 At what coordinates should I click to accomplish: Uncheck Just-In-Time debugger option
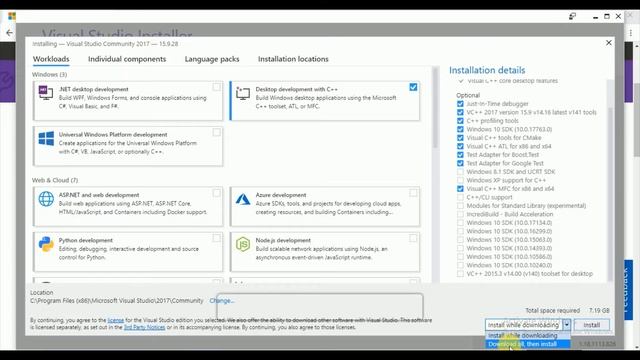(460, 104)
